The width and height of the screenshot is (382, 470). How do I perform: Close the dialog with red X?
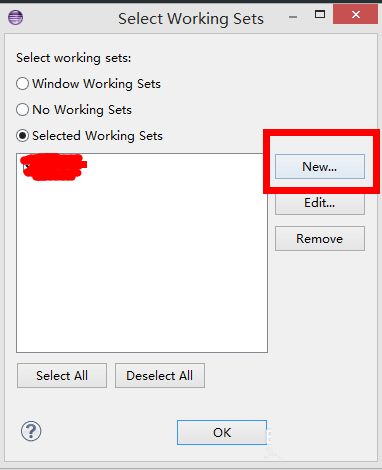pos(355,14)
